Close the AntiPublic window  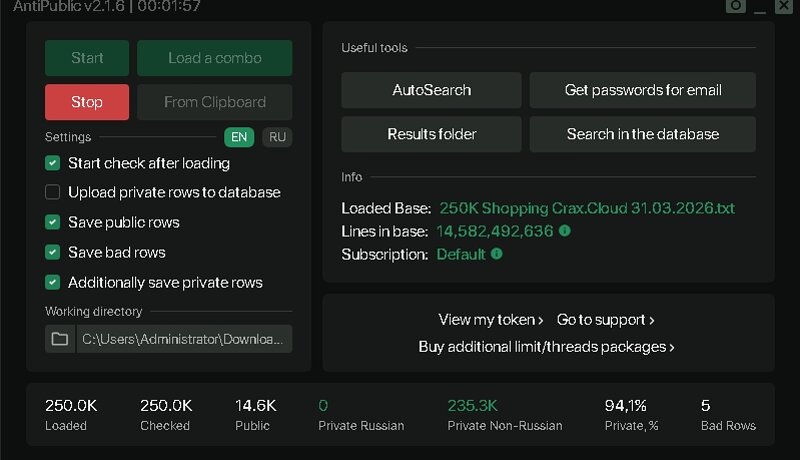(x=783, y=6)
